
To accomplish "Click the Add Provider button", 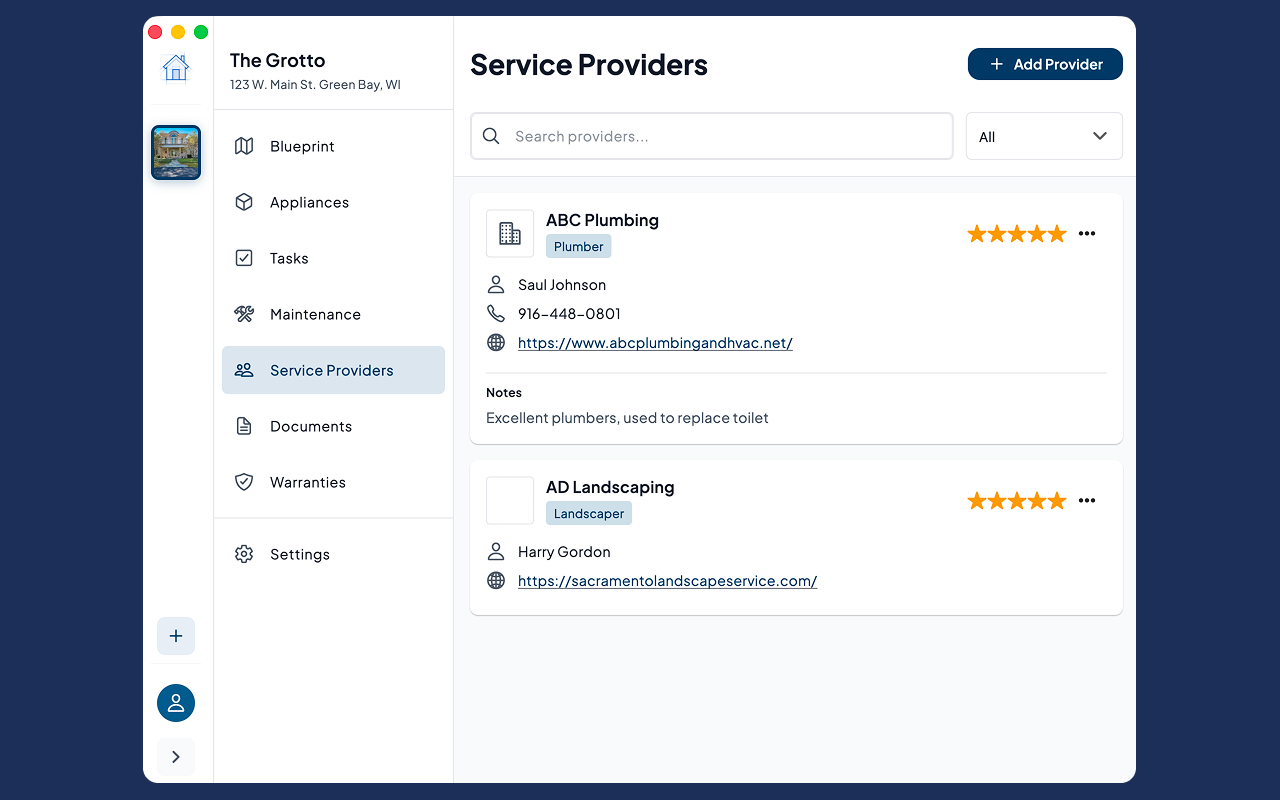I will [x=1045, y=64].
